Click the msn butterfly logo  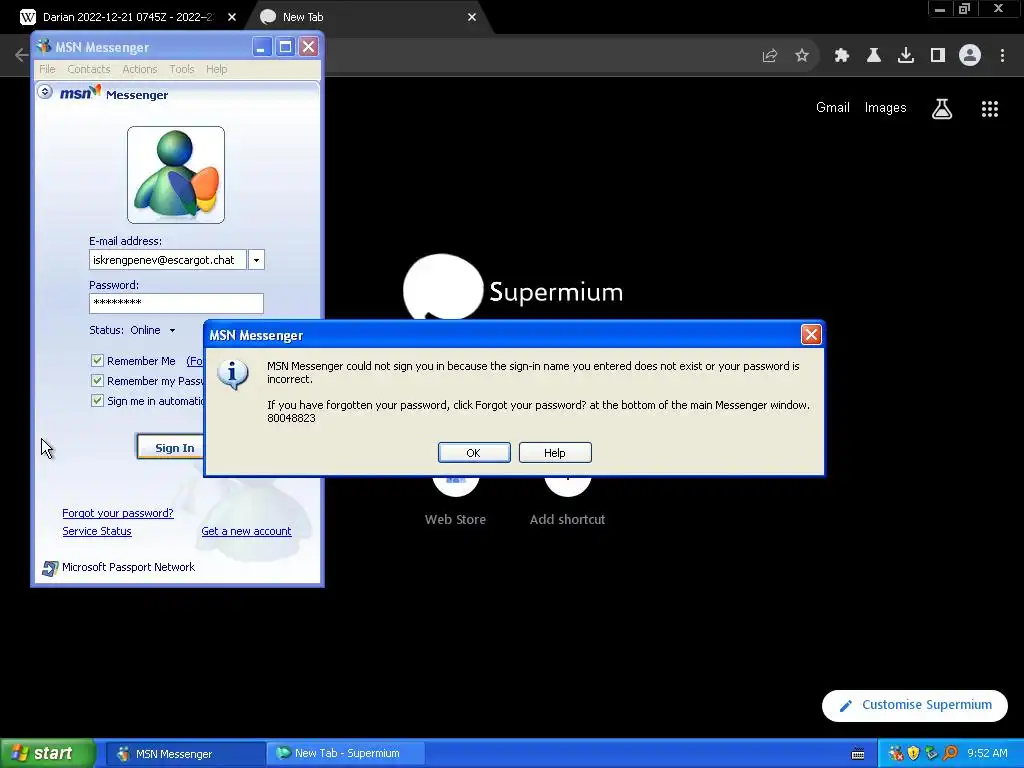coord(81,93)
